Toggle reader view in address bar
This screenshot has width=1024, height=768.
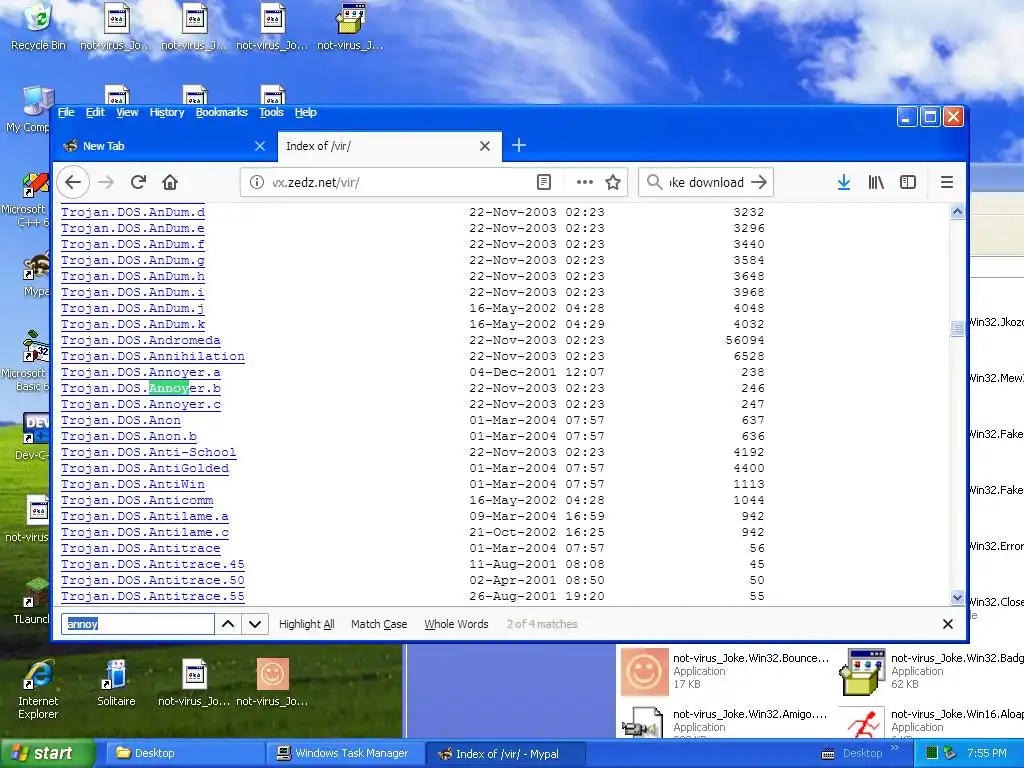[x=543, y=182]
